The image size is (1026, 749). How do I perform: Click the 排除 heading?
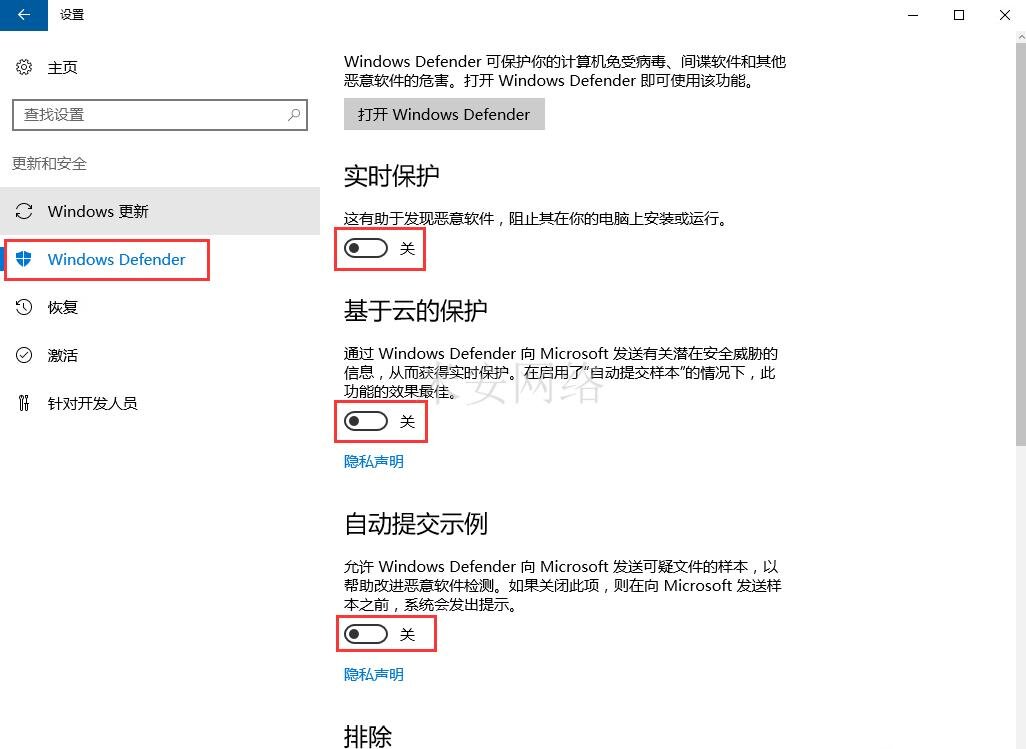click(x=368, y=736)
